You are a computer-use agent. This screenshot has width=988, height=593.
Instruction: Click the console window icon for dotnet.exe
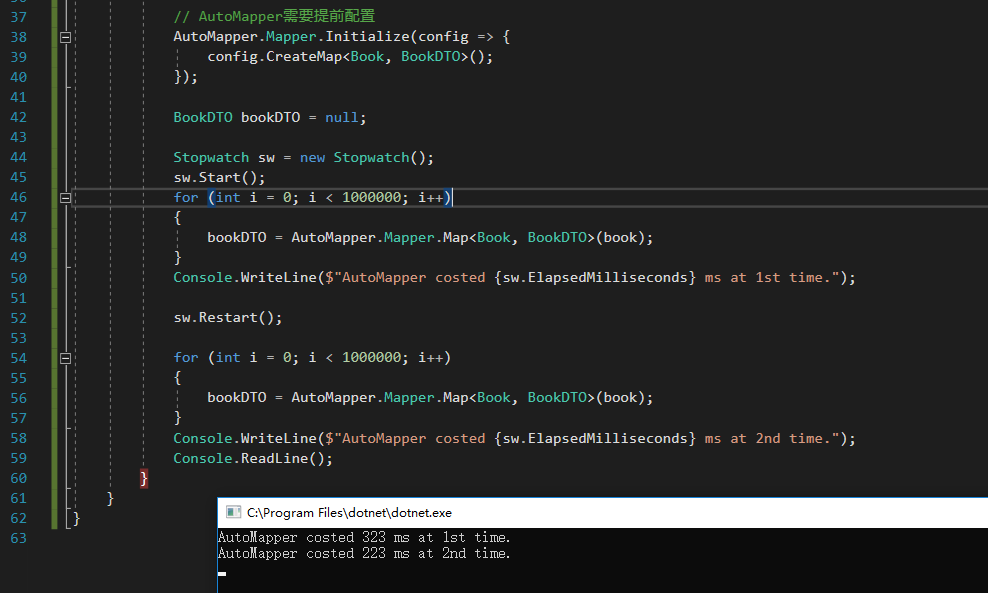tap(233, 512)
